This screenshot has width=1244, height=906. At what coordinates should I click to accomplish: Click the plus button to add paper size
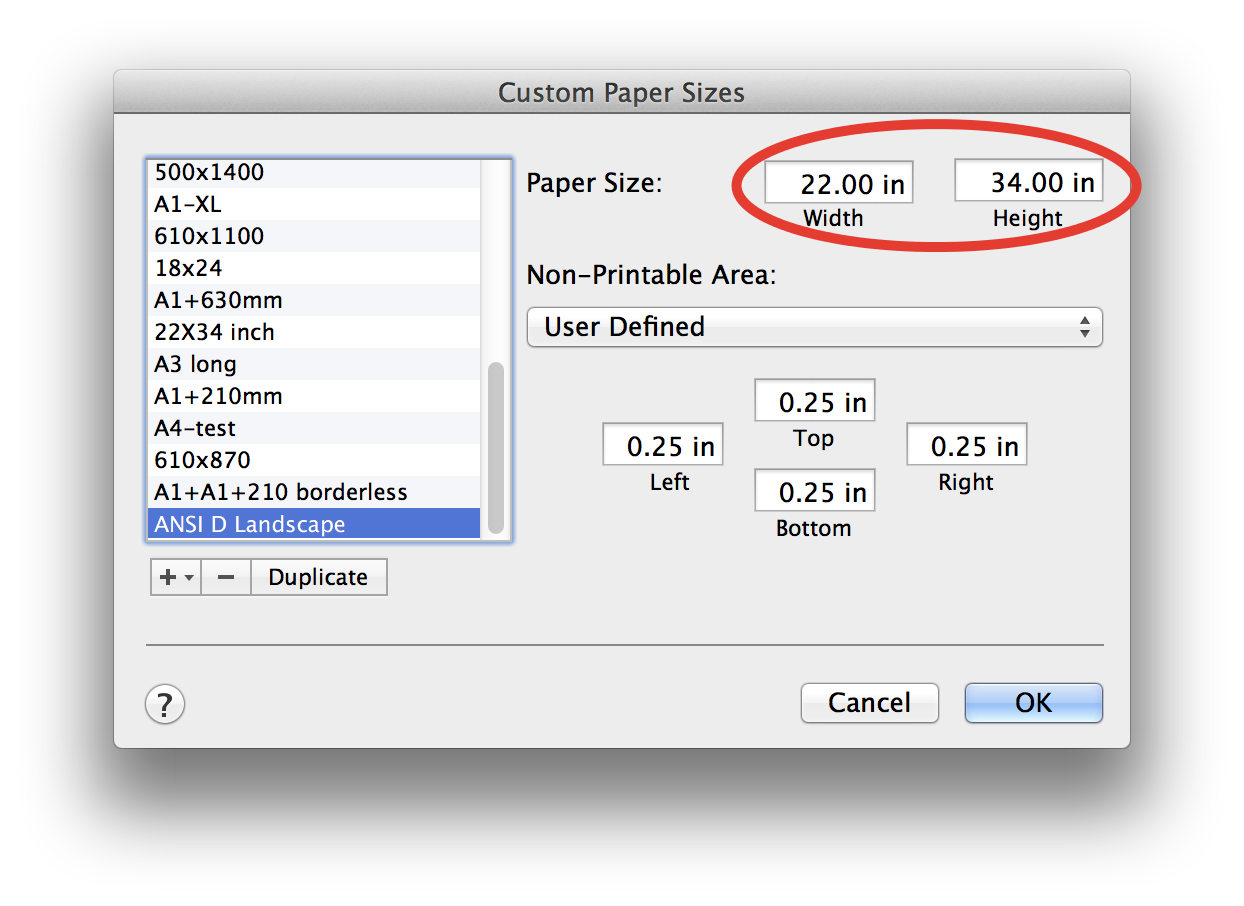pos(168,577)
